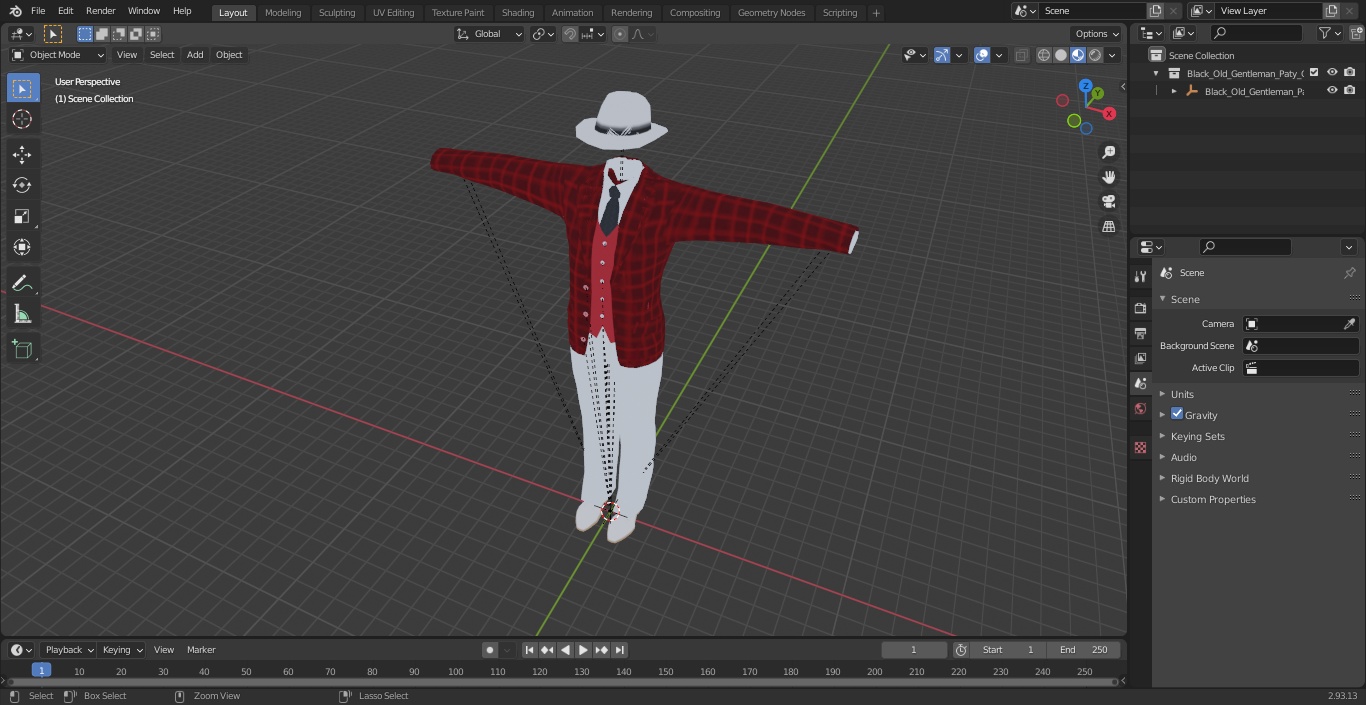Click the eyedropper next to Camera field
This screenshot has width=1366, height=705.
click(1349, 324)
